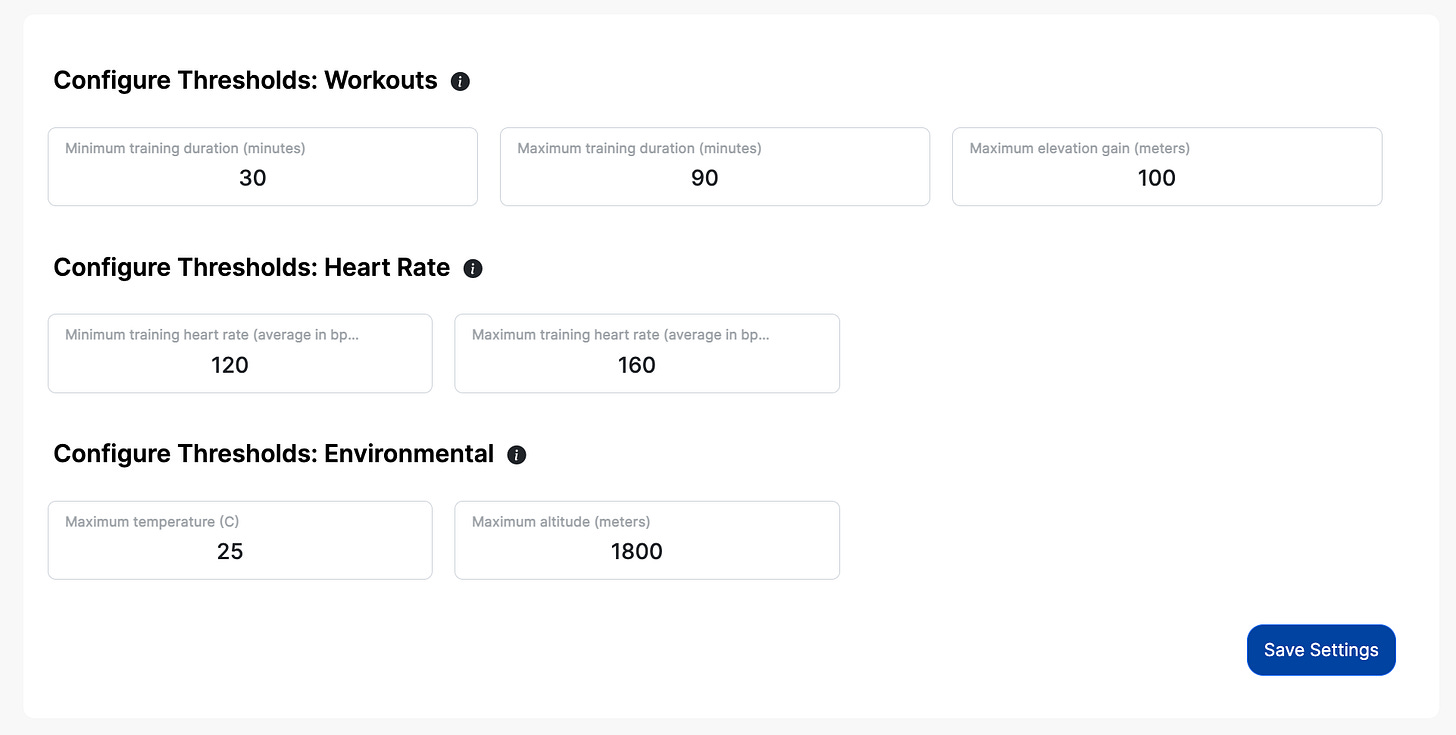
Task: Open the Workouts thresholds info tooltip
Action: tap(460, 81)
